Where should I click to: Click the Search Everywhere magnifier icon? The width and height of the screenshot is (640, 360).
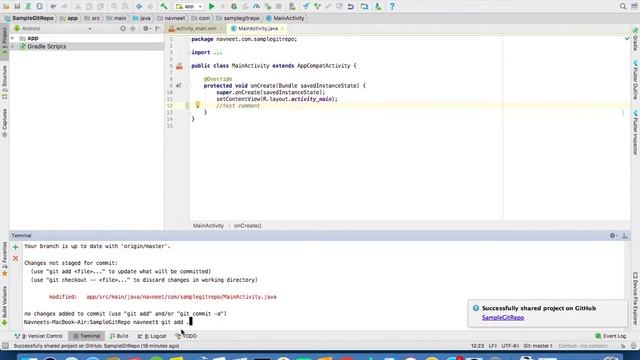623,7
